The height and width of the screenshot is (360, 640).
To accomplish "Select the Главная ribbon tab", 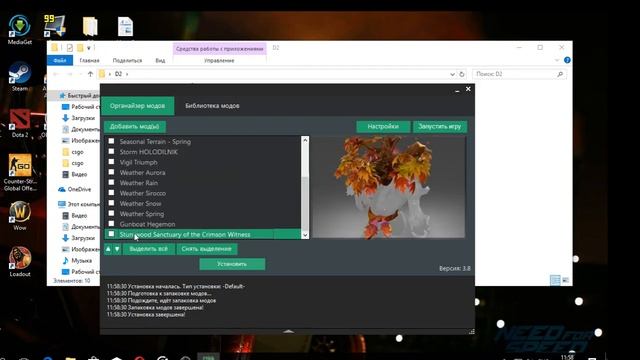I will [89, 60].
